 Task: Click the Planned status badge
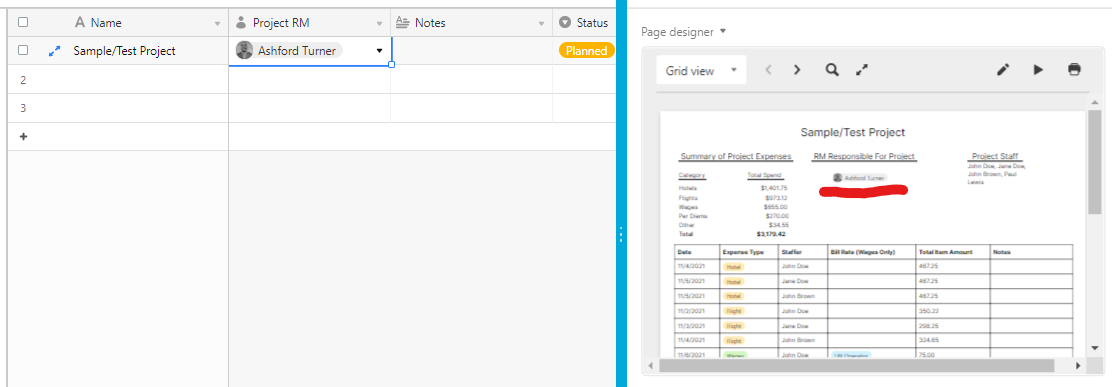point(586,50)
